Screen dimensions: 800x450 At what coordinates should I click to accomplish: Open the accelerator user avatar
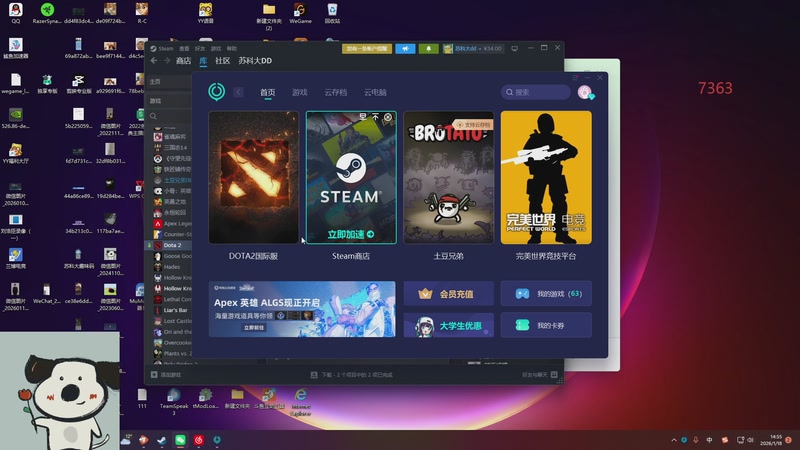click(585, 92)
